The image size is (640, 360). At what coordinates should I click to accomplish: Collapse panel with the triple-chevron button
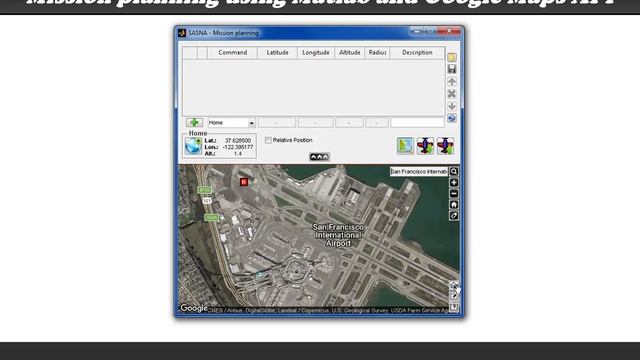click(x=319, y=157)
